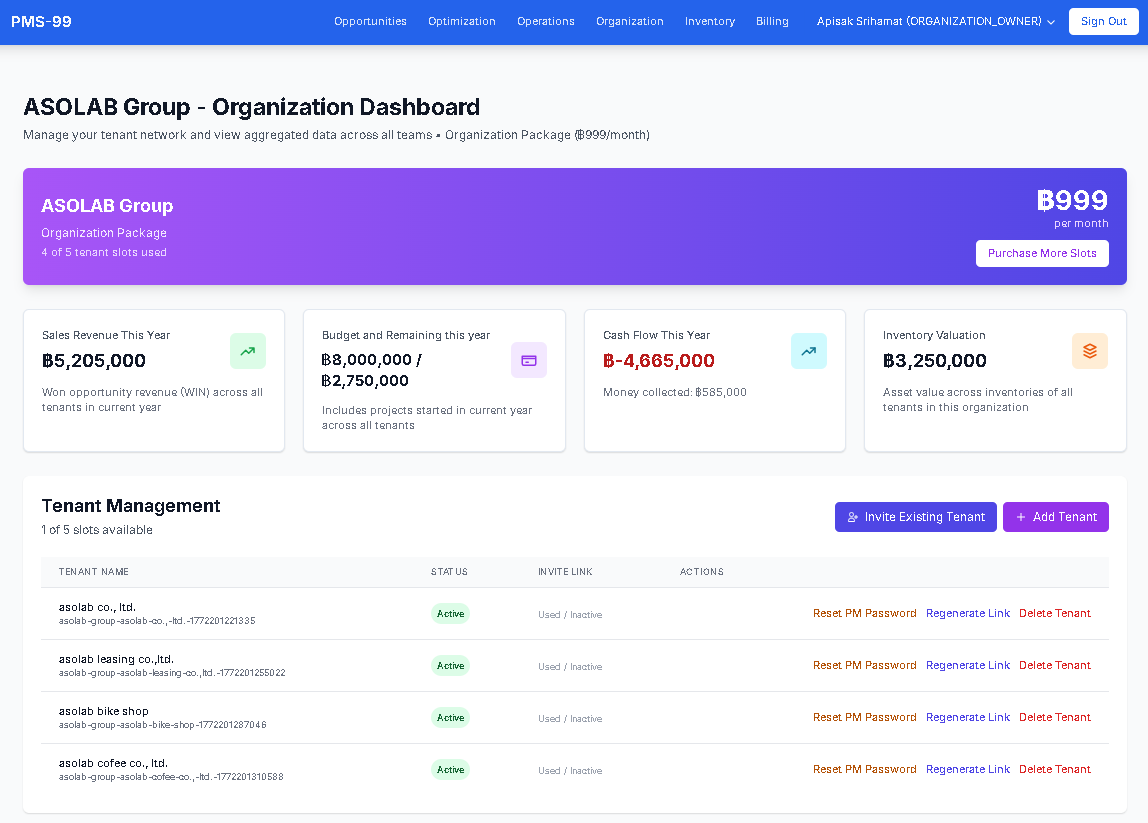The width and height of the screenshot is (1148, 823).
Task: Click the cash flow trend arrow icon
Action: pos(809,351)
